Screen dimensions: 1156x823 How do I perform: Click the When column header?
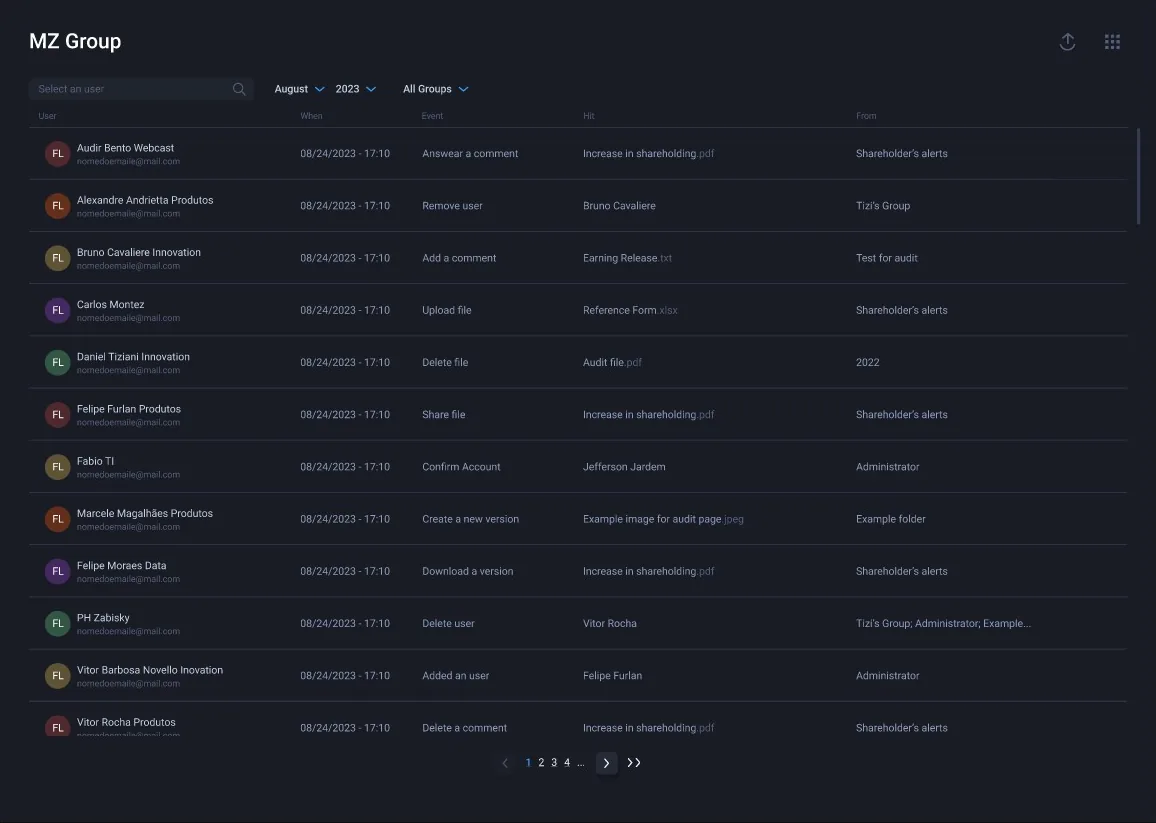[311, 117]
